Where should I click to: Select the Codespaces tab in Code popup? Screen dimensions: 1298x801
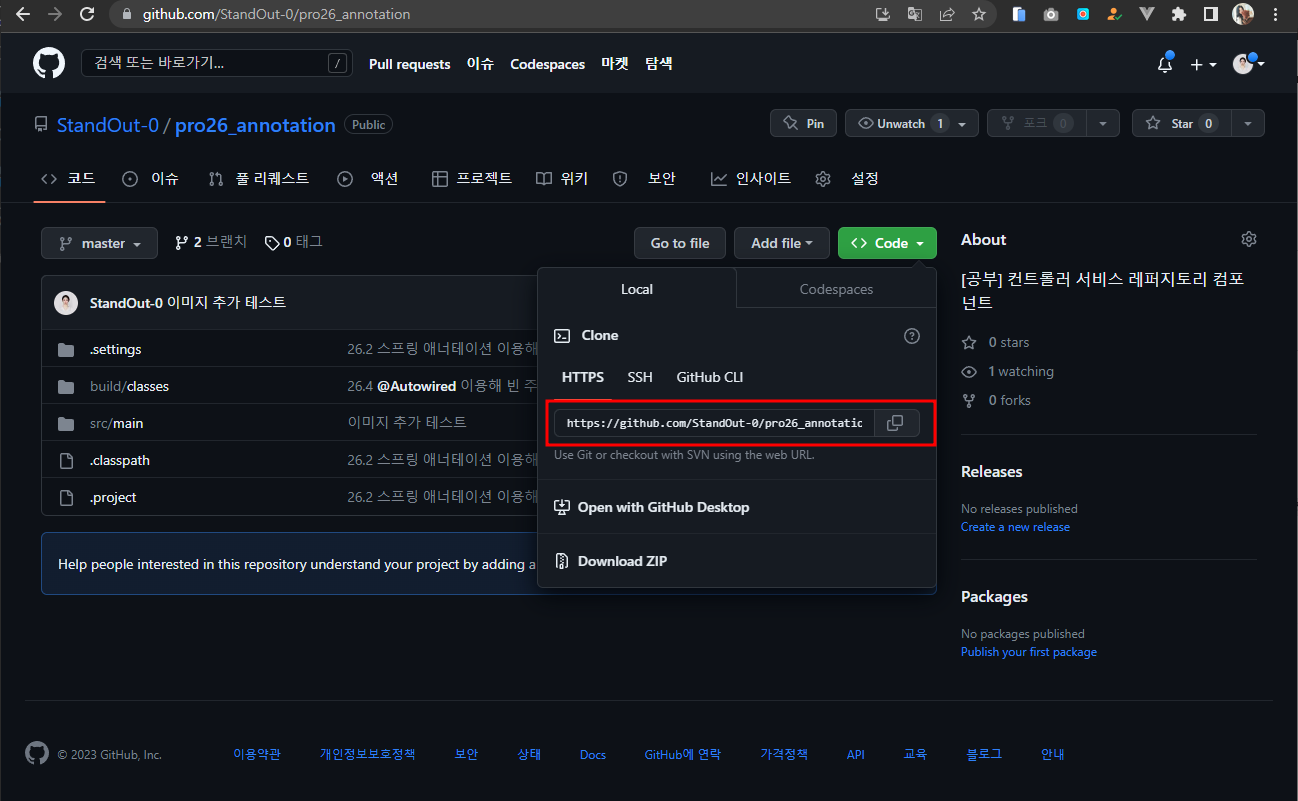(x=837, y=289)
